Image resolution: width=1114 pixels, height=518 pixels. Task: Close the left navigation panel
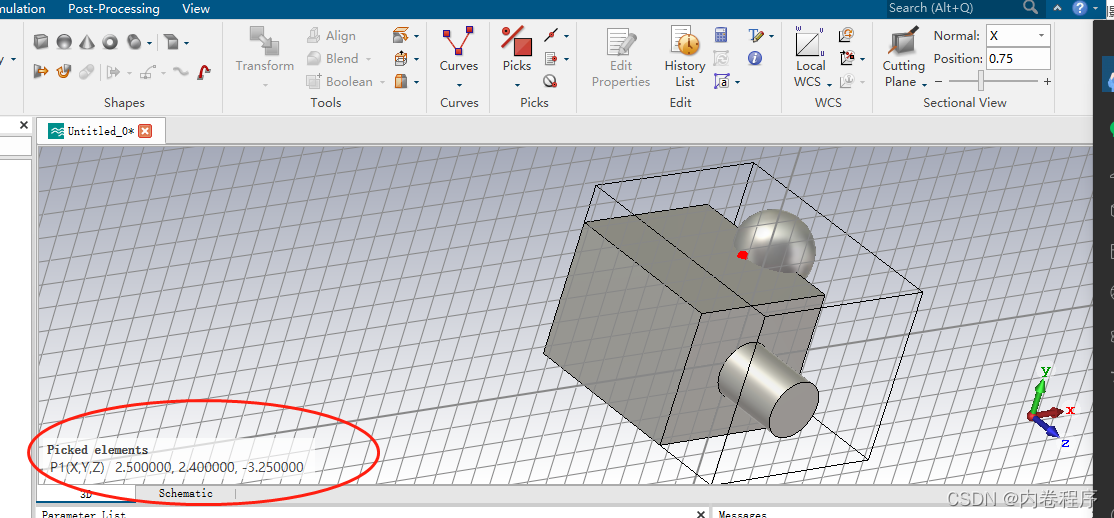[23, 125]
